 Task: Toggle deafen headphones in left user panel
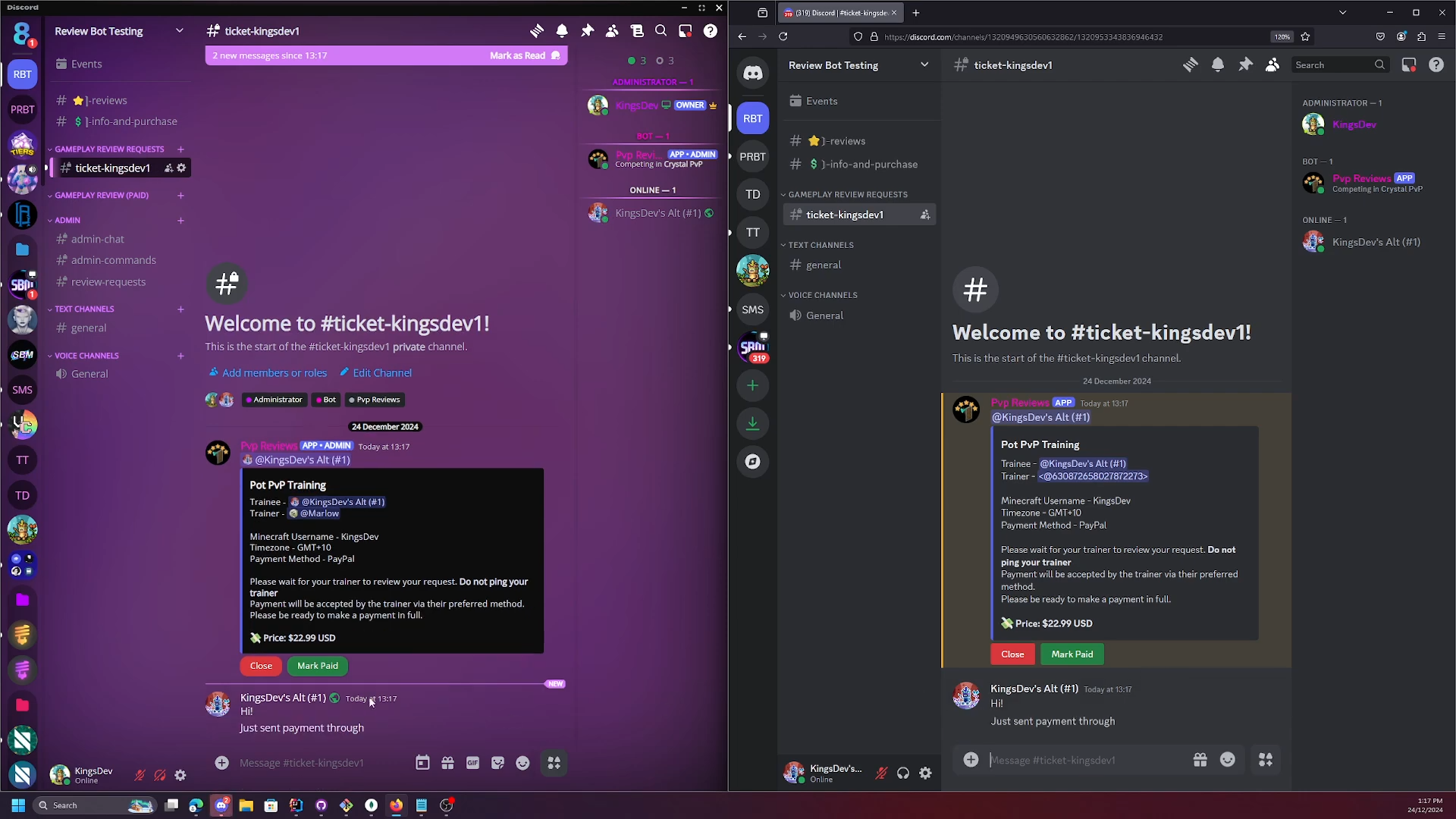pos(159,775)
